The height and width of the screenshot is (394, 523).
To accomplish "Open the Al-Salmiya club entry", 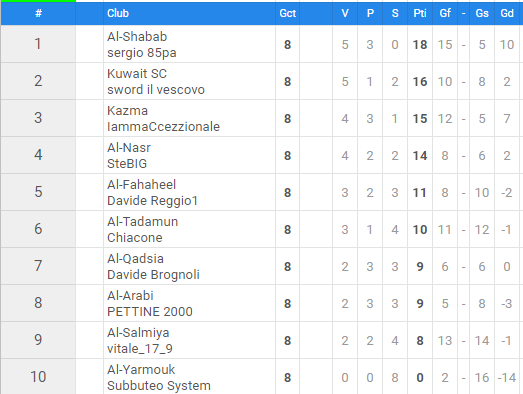I will pyautogui.click(x=138, y=333).
